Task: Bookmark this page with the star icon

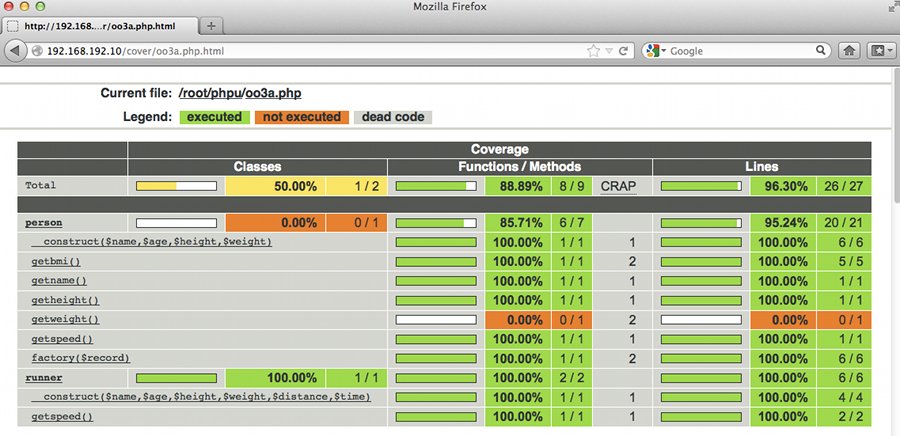Action: (x=593, y=50)
